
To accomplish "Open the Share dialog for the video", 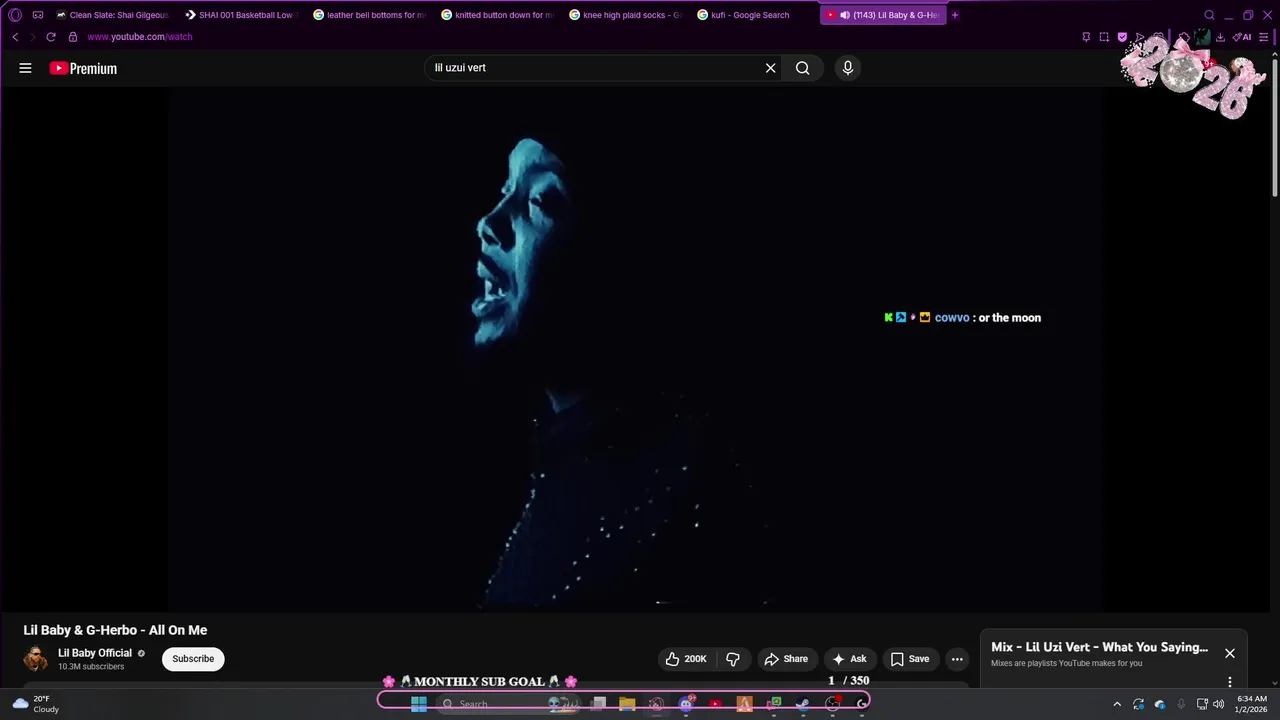I will (x=786, y=659).
